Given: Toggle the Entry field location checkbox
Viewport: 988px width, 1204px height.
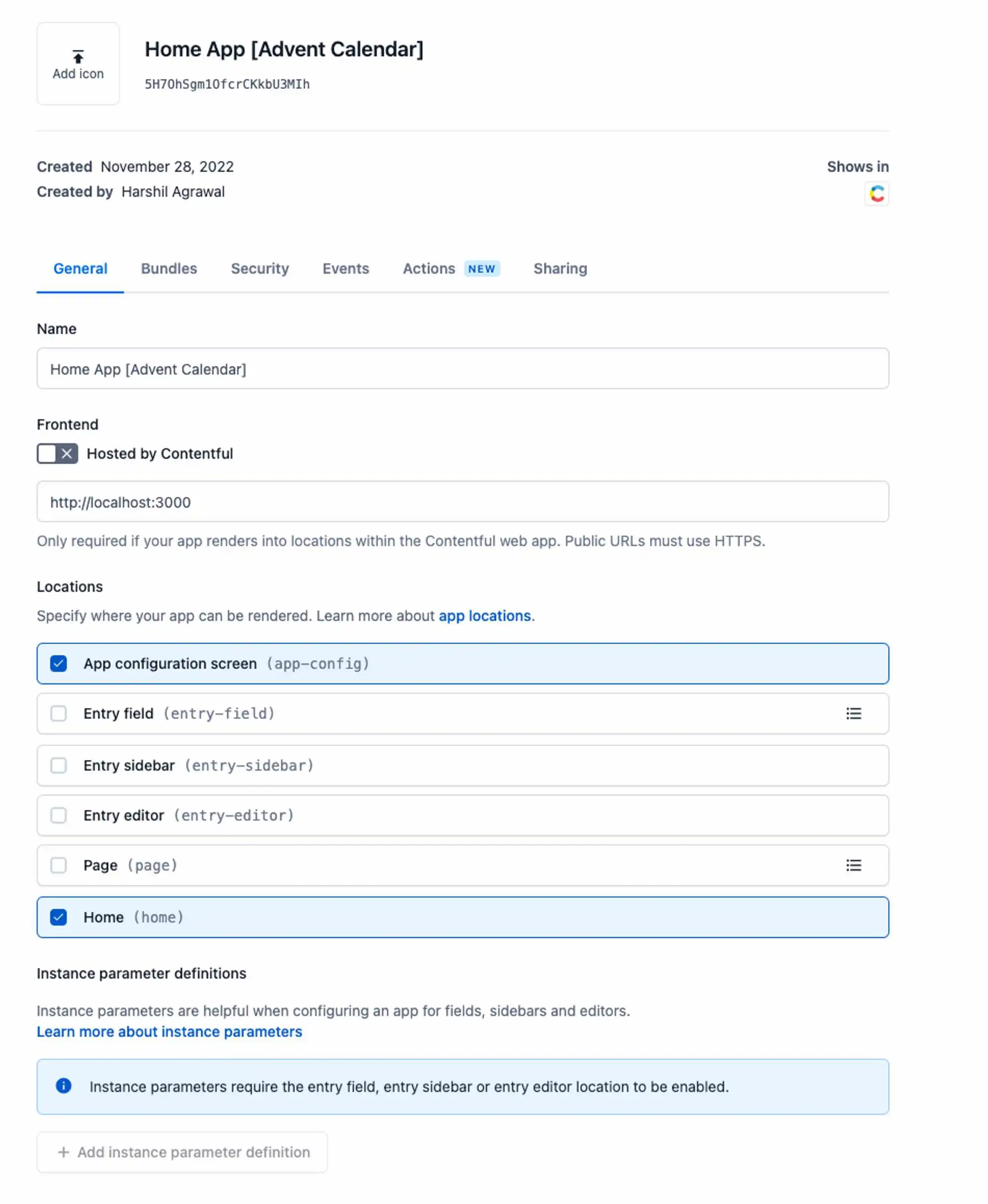Looking at the screenshot, I should (58, 713).
